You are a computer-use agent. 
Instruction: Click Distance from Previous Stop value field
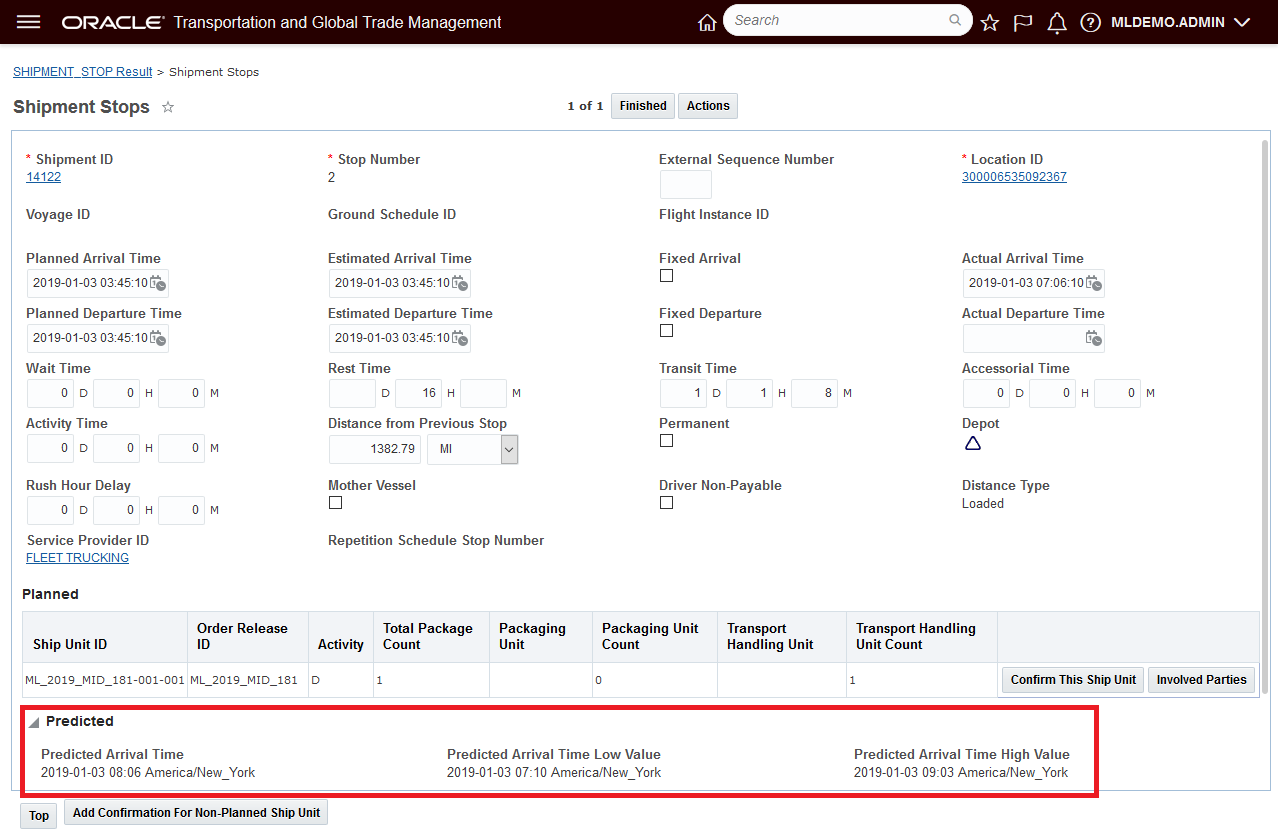click(x=374, y=450)
